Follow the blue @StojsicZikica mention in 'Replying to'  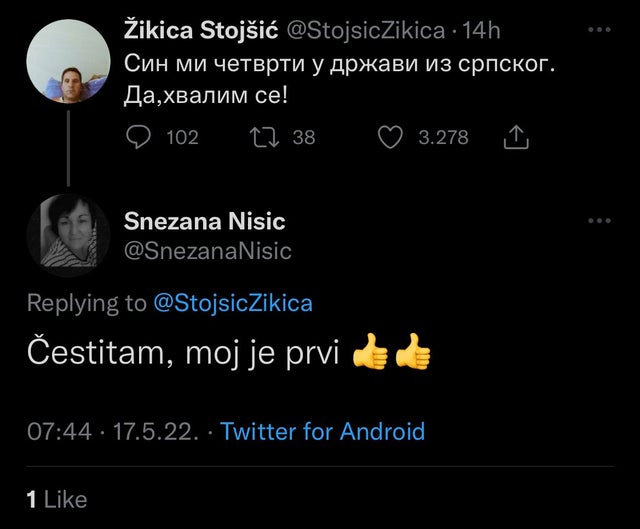(x=233, y=304)
